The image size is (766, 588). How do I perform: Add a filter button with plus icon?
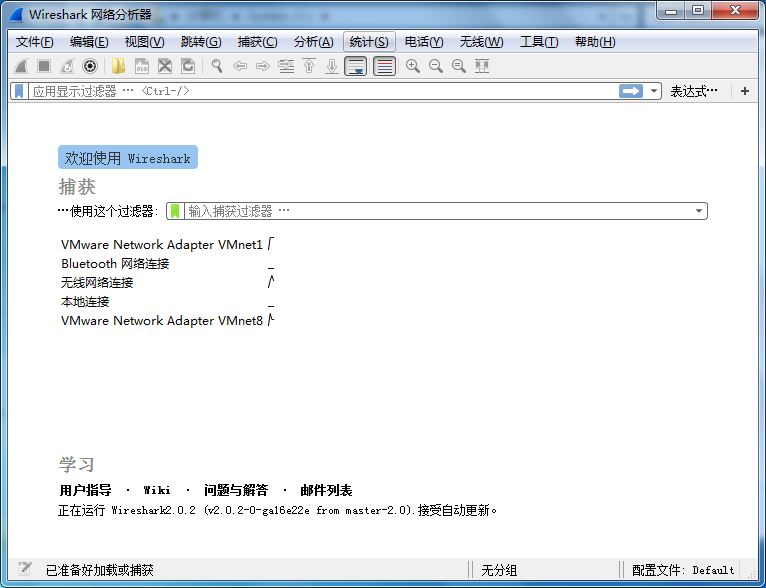click(745, 91)
